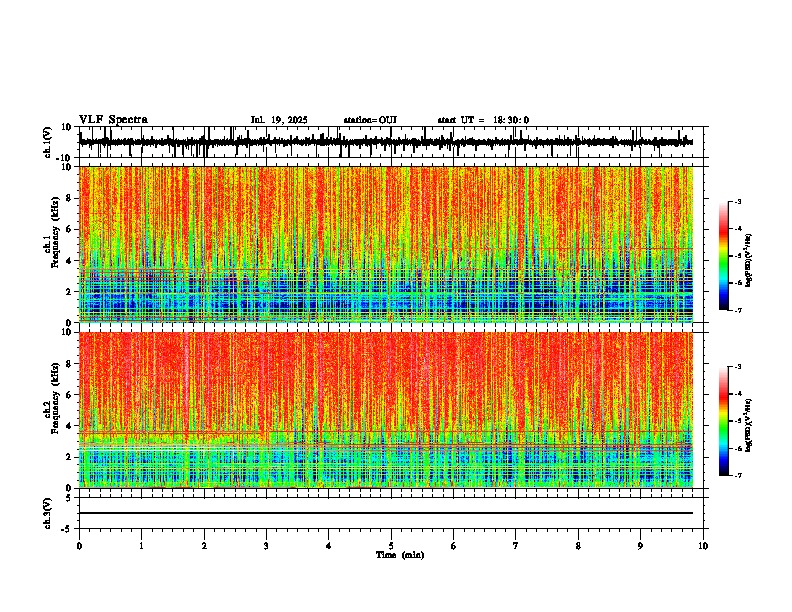The image size is (792, 612).
Task: Click the time axis tick label "8"
Action: point(578,546)
